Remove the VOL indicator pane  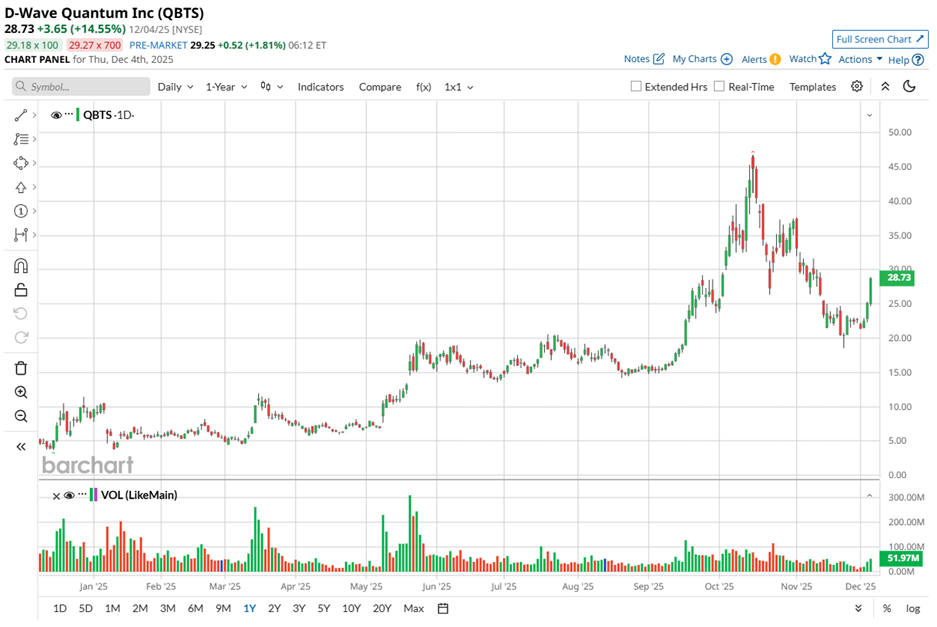56,496
